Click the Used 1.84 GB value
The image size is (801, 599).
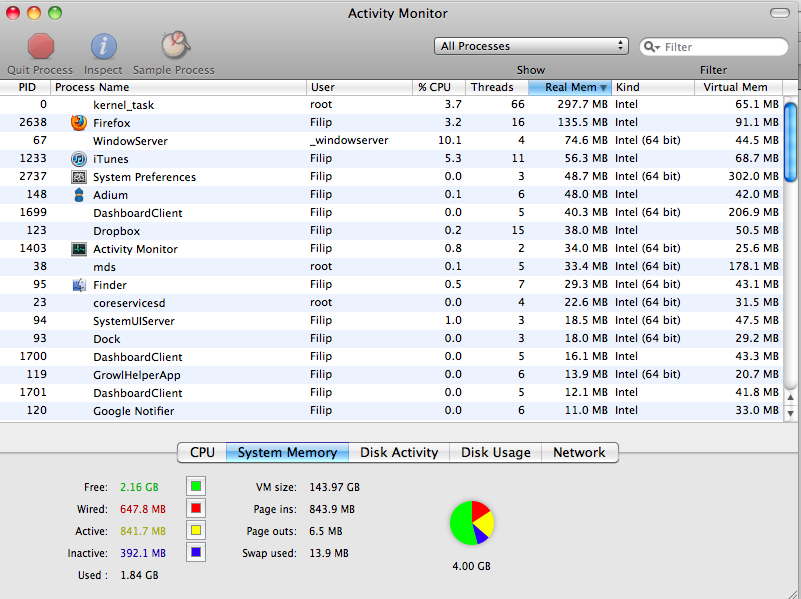[139, 575]
